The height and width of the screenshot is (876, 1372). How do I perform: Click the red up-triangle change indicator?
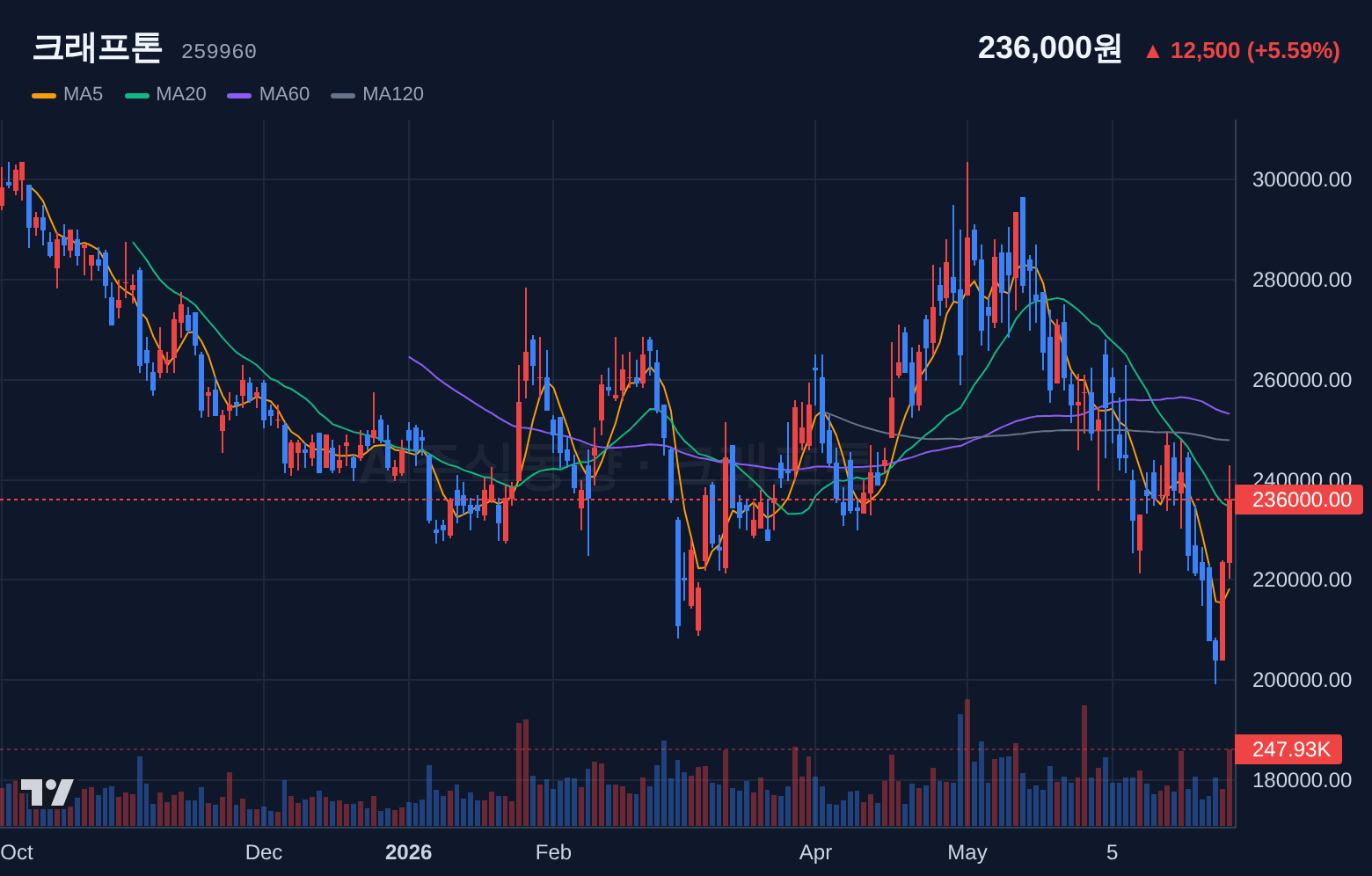pos(1152,51)
